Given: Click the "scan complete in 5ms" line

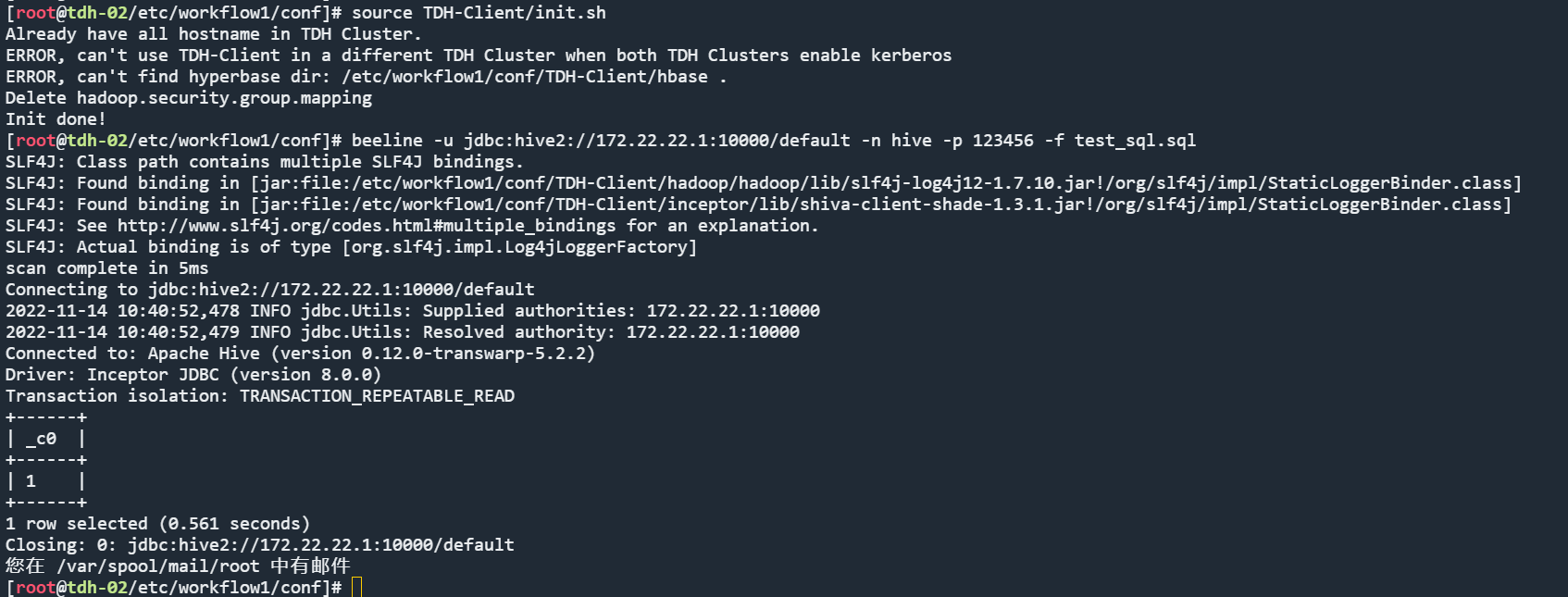Looking at the screenshot, I should (107, 268).
